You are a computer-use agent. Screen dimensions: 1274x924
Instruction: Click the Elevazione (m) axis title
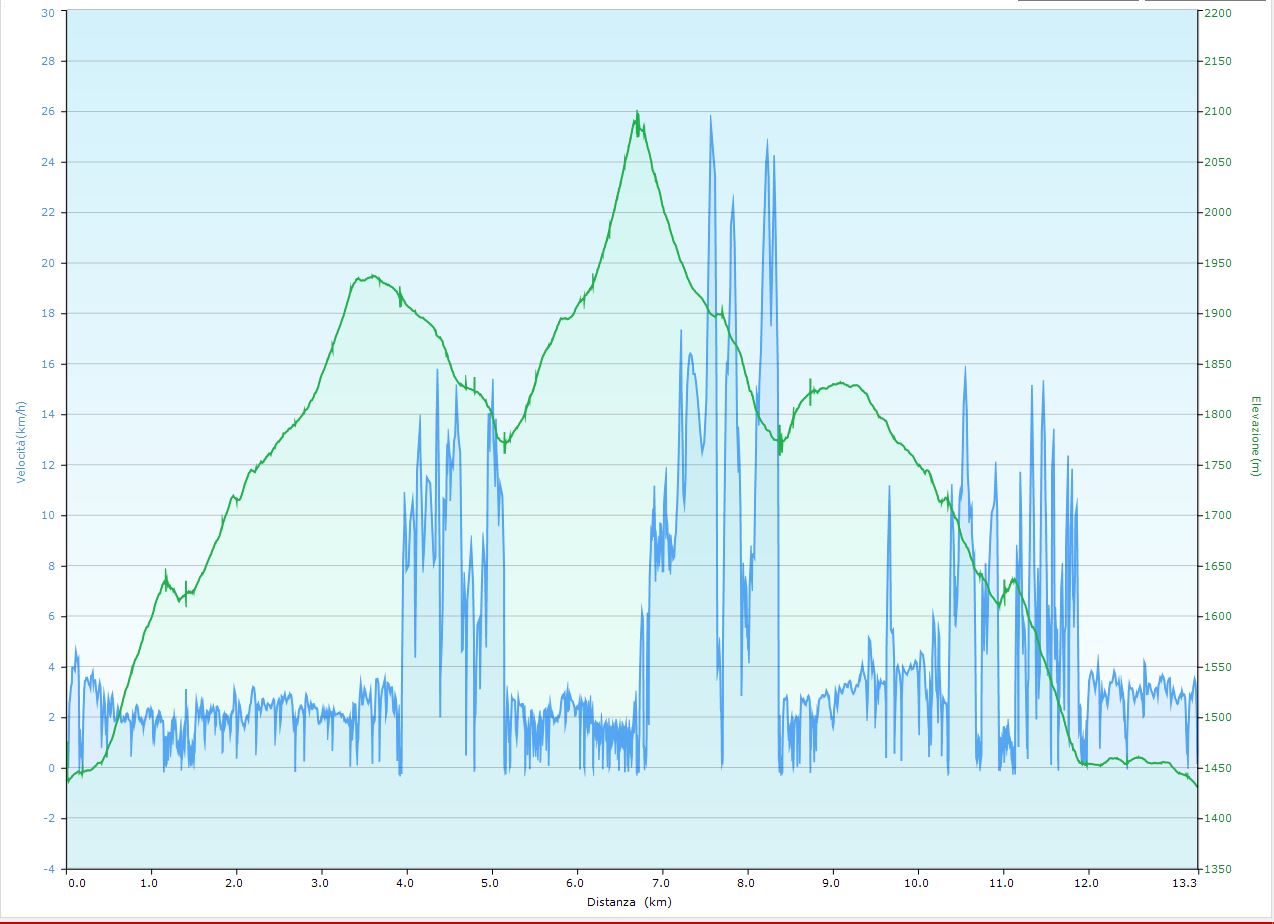tap(1256, 436)
